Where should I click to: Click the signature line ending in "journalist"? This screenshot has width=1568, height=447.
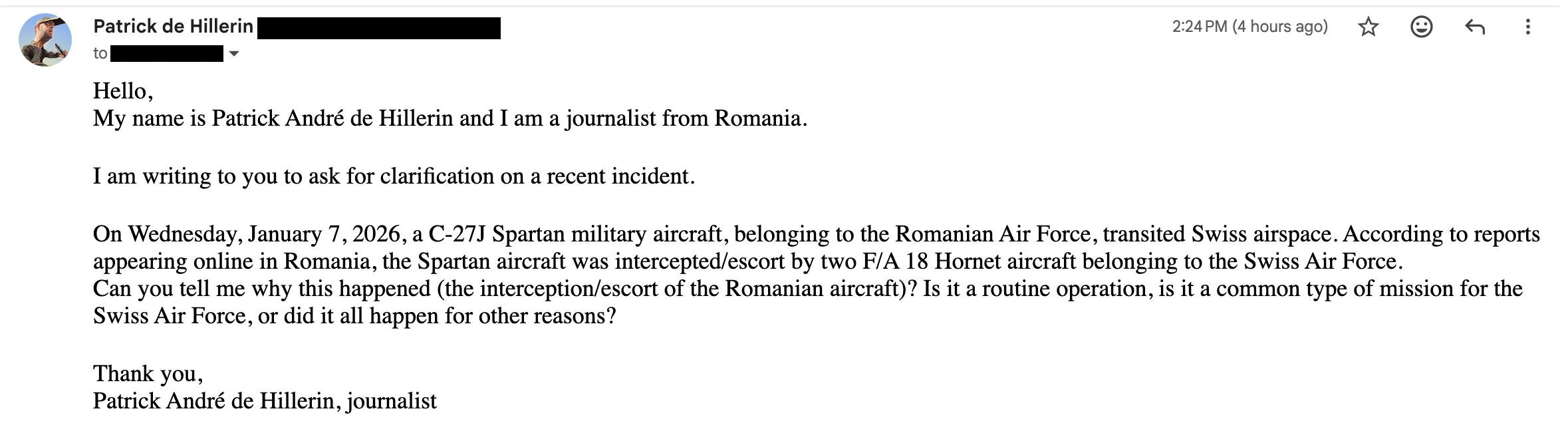coord(265,401)
